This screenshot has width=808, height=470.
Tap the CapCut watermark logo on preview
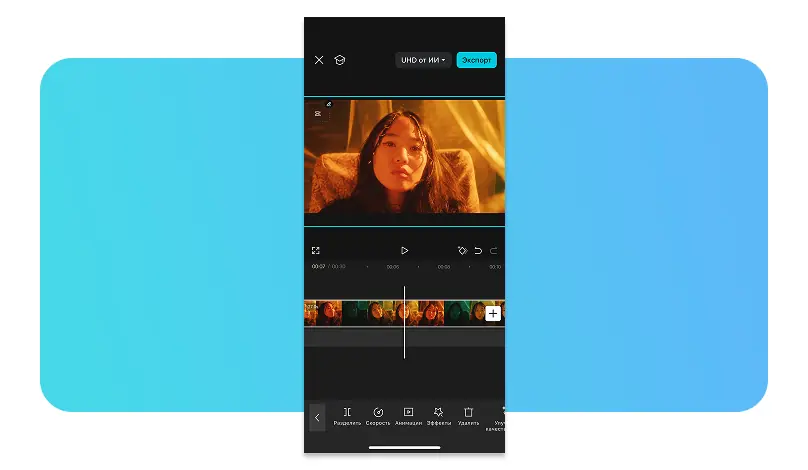317,113
